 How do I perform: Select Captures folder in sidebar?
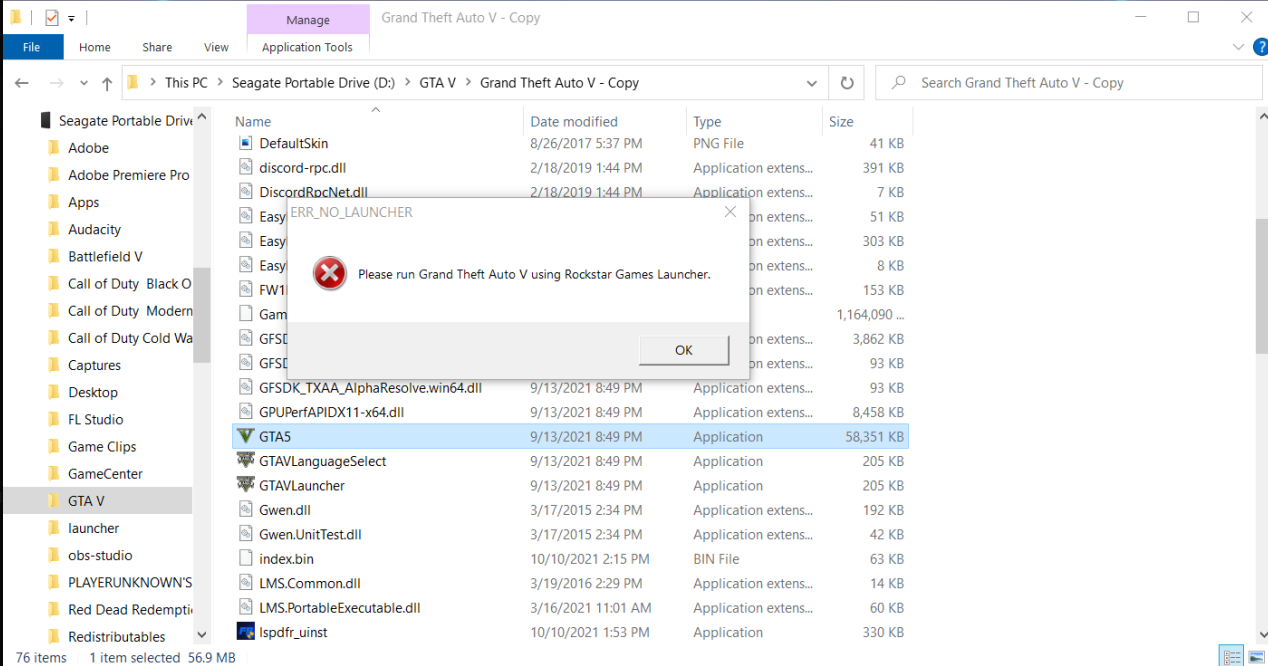click(94, 365)
